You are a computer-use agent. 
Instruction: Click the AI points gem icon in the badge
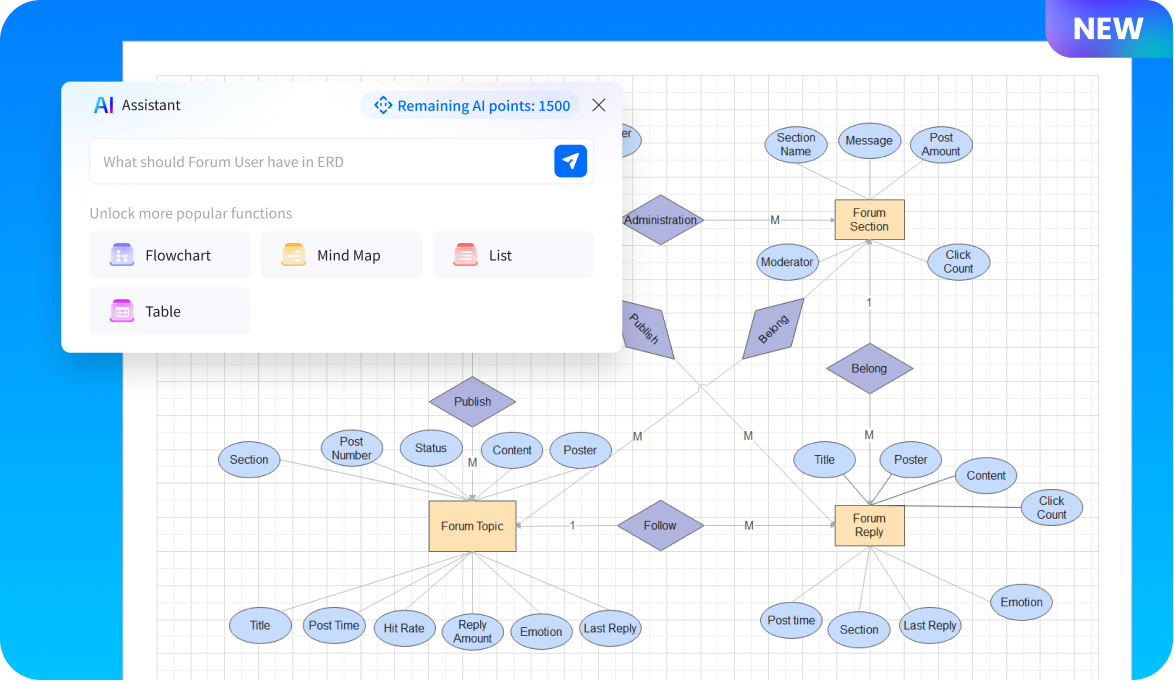tap(383, 105)
